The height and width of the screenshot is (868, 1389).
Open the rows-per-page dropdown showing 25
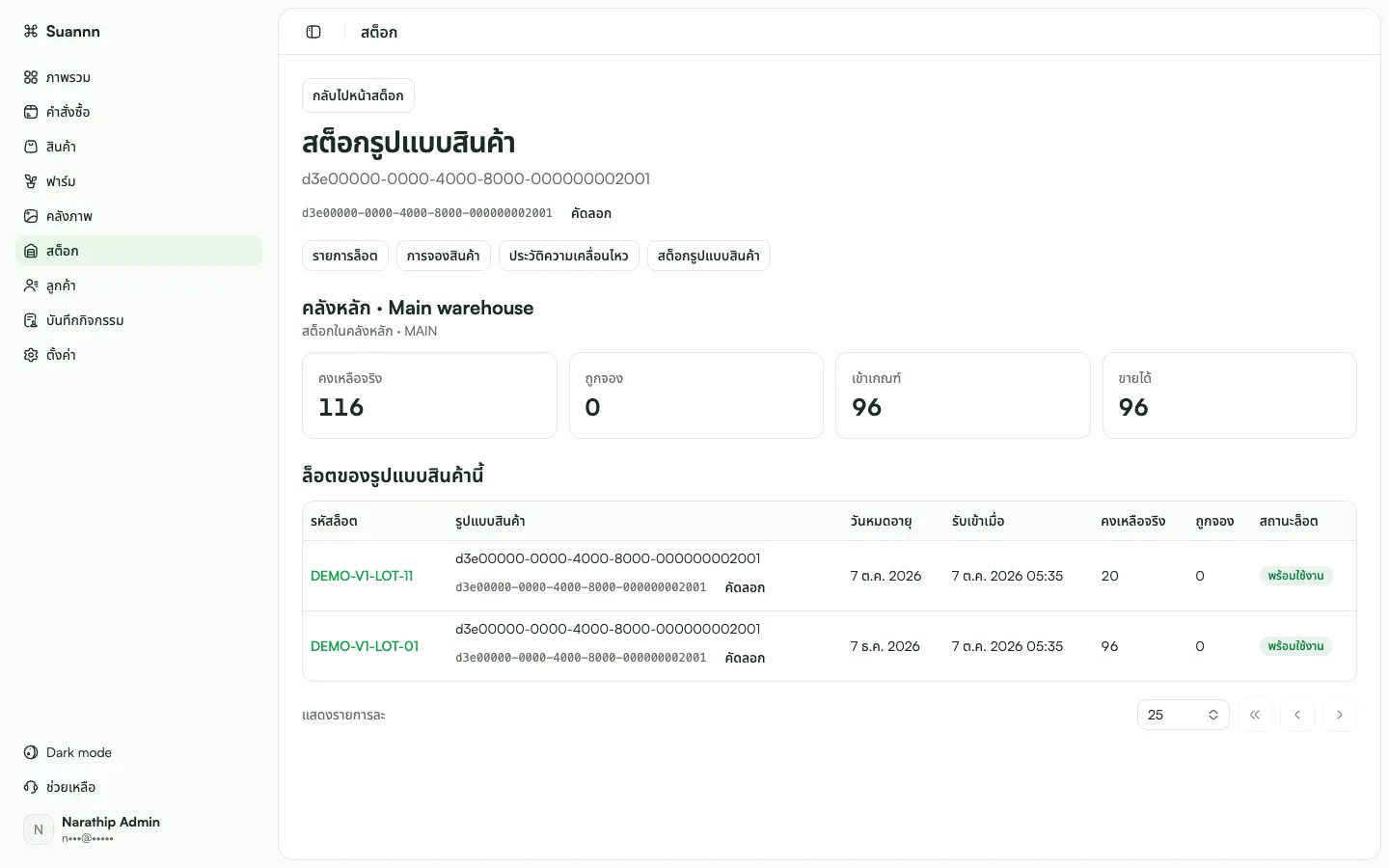[x=1184, y=715]
